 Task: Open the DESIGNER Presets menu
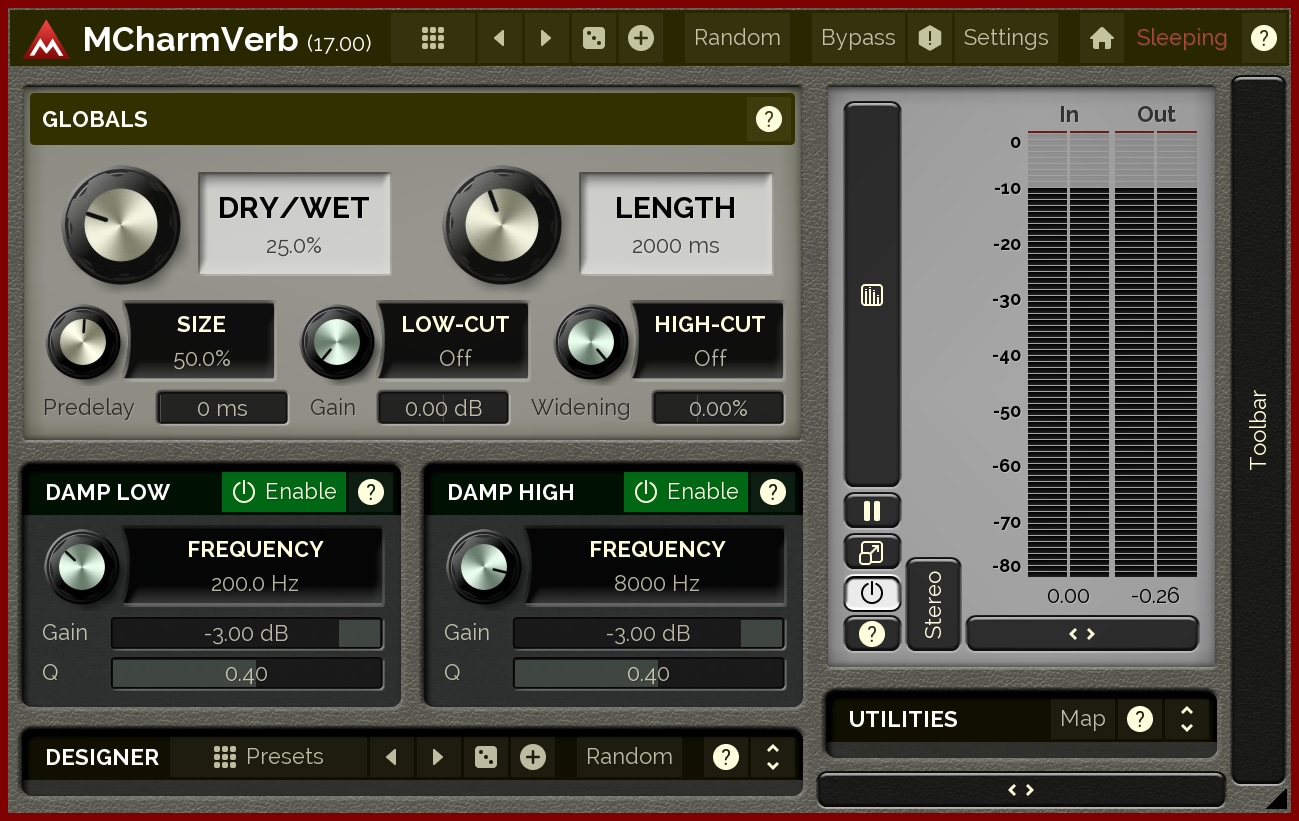269,757
